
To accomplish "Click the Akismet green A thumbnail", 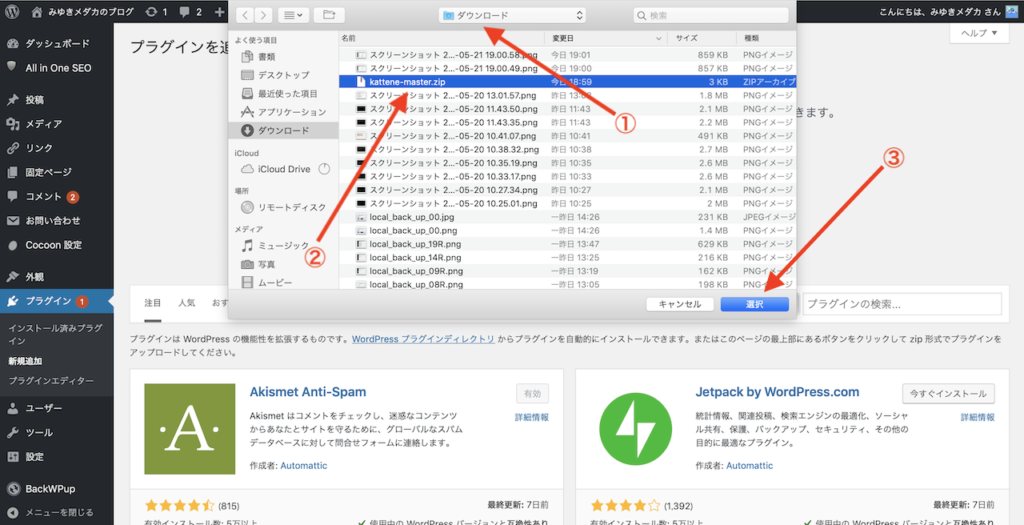I will [x=189, y=428].
